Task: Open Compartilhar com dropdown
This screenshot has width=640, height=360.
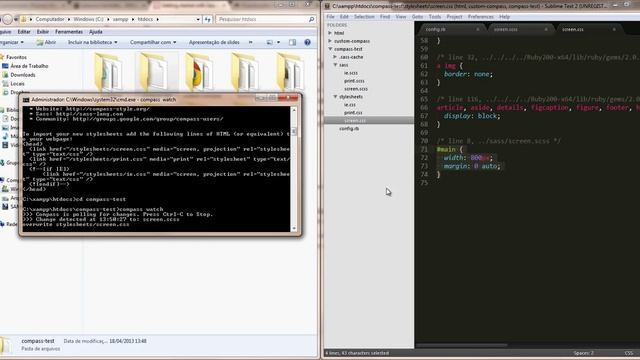Action: (x=153, y=42)
